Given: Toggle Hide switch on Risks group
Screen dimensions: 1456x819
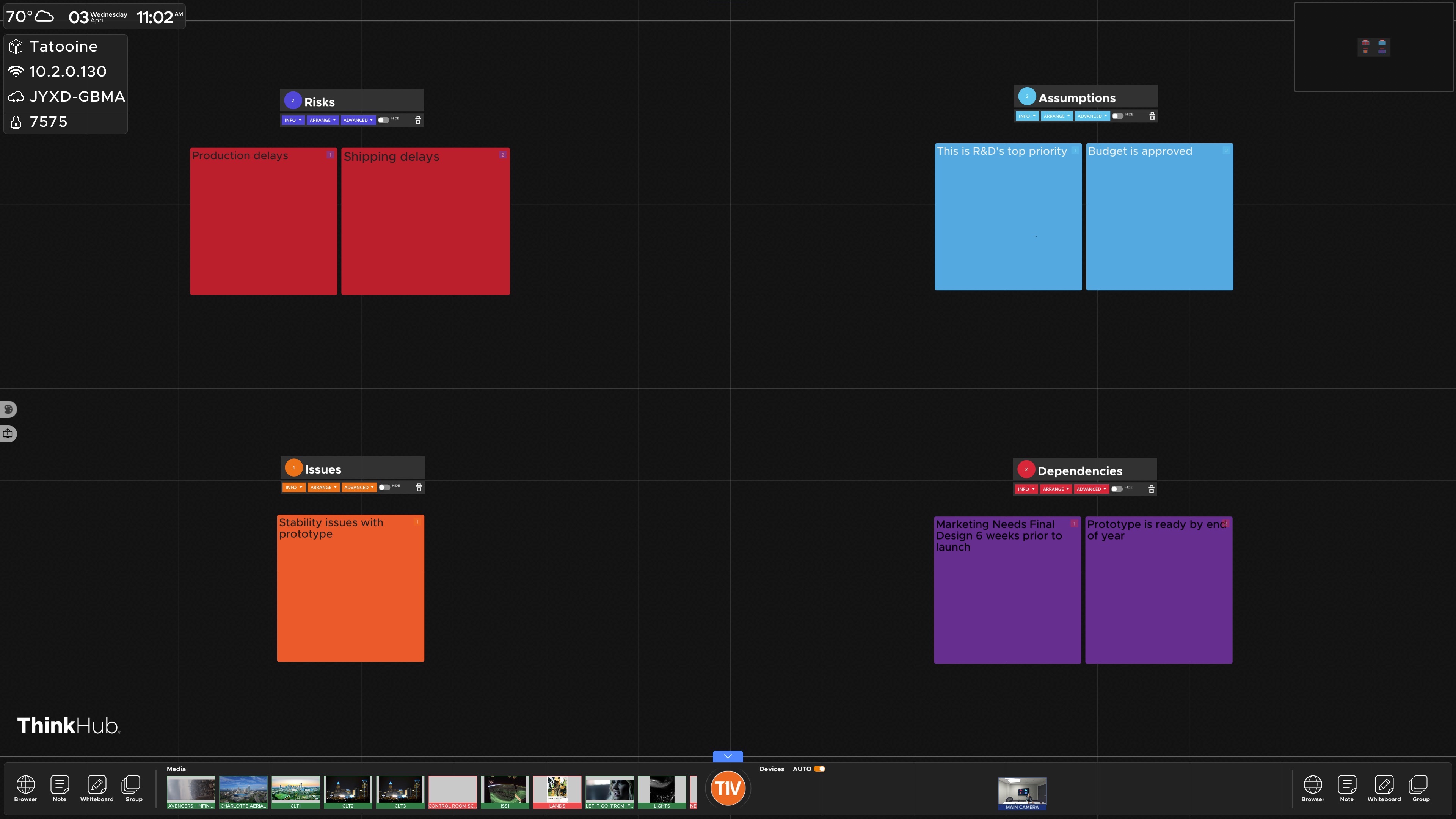Looking at the screenshot, I should coord(384,121).
